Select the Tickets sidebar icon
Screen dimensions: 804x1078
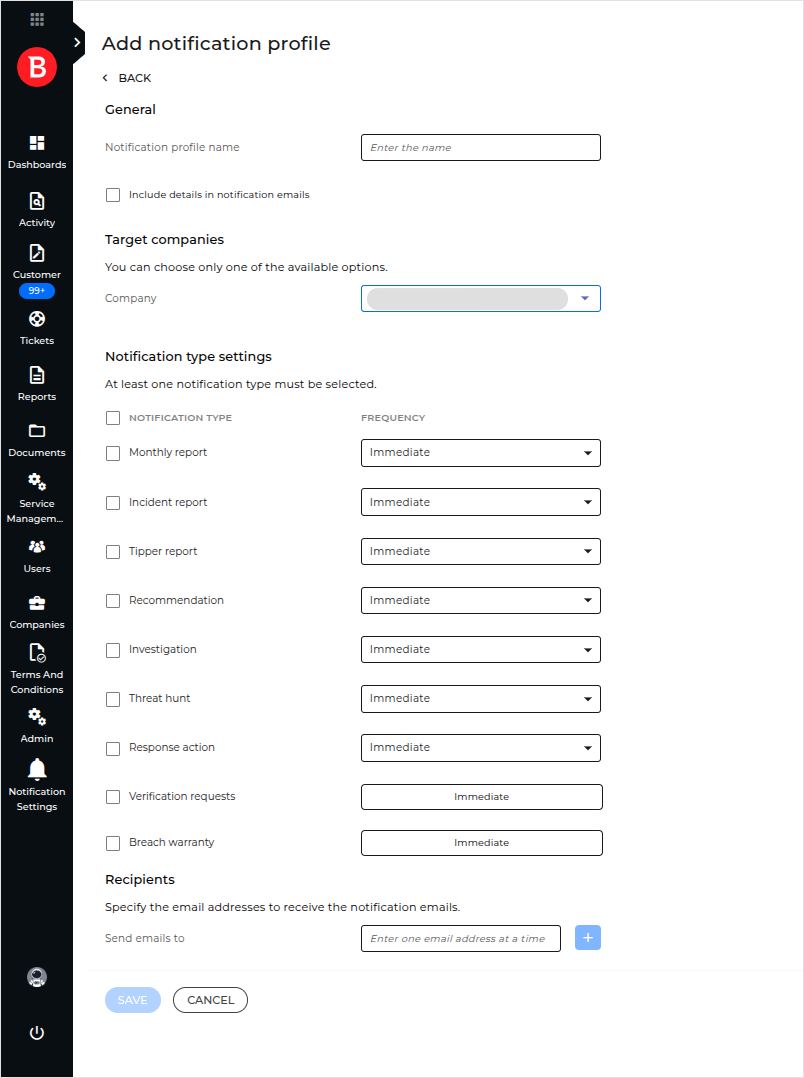point(36,326)
